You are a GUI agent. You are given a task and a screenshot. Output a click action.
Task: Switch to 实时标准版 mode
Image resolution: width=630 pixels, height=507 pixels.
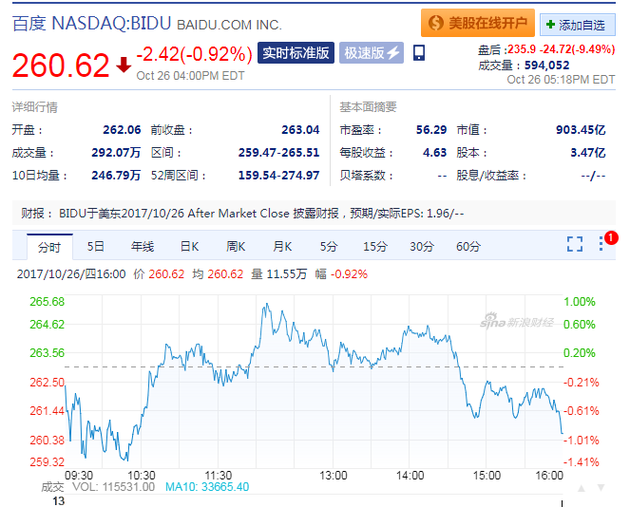point(296,53)
